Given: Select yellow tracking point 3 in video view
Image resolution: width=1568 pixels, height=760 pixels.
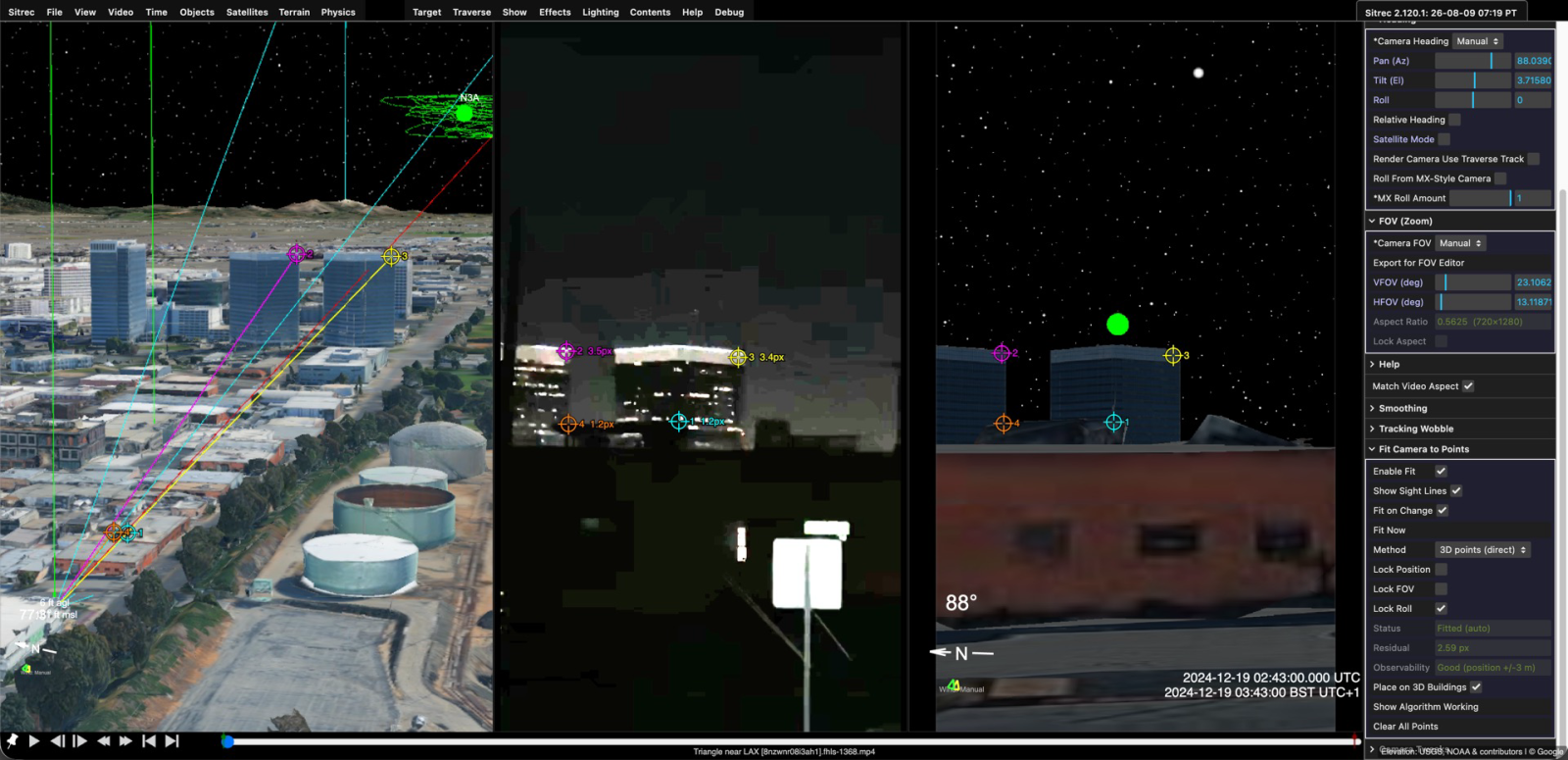Looking at the screenshot, I should [x=738, y=357].
